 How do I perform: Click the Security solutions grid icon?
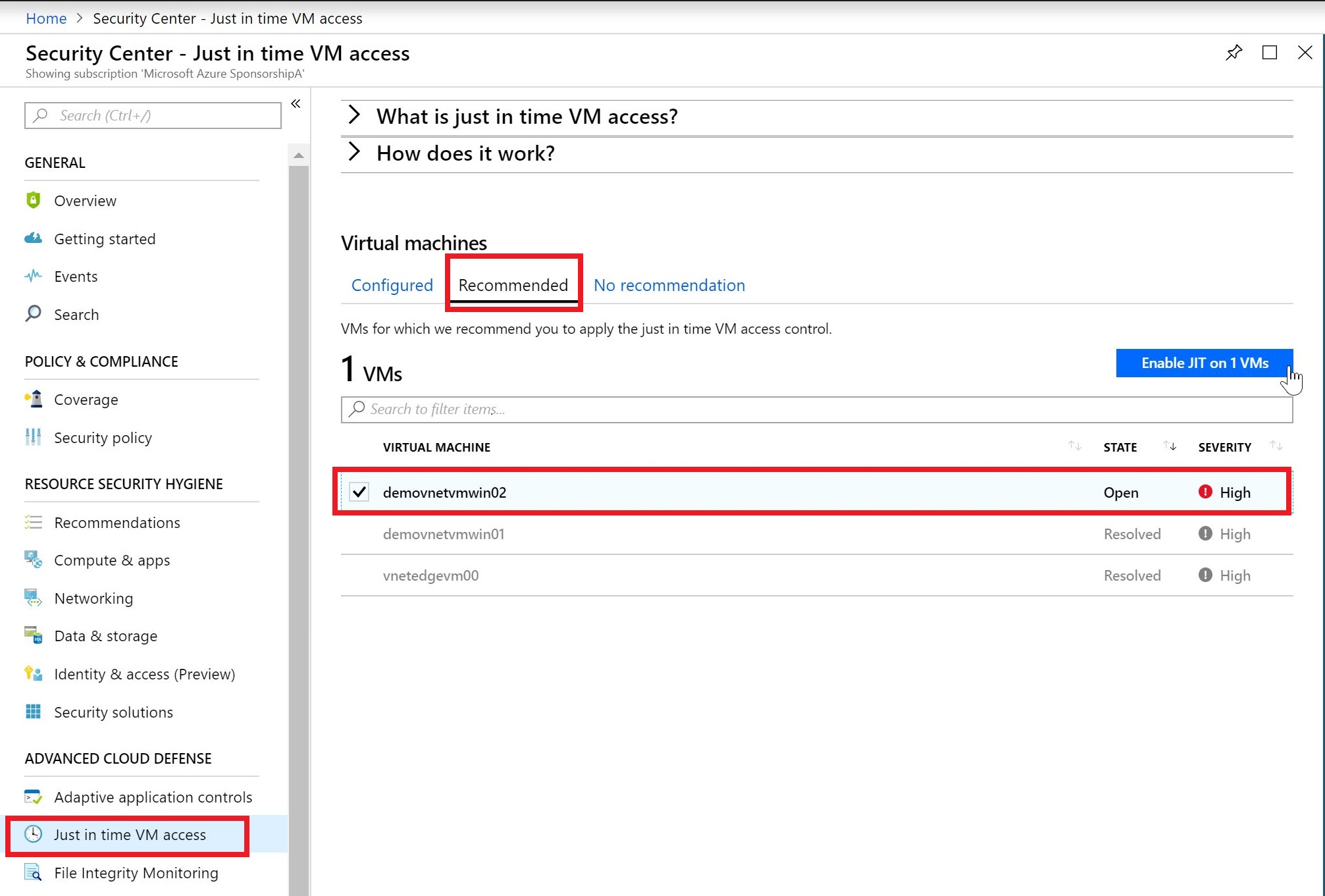33,712
